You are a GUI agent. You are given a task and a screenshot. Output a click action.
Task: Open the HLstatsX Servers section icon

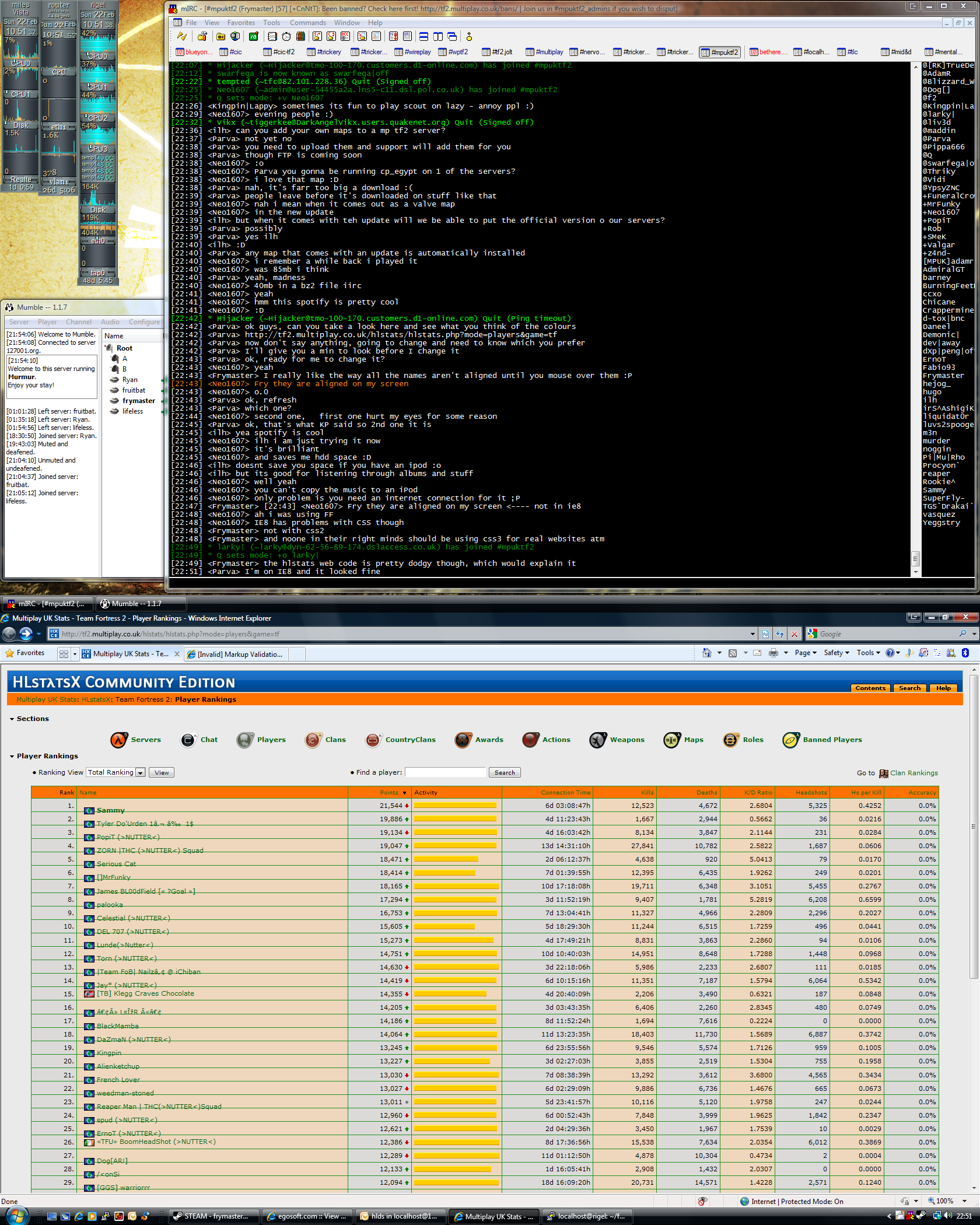tap(119, 740)
